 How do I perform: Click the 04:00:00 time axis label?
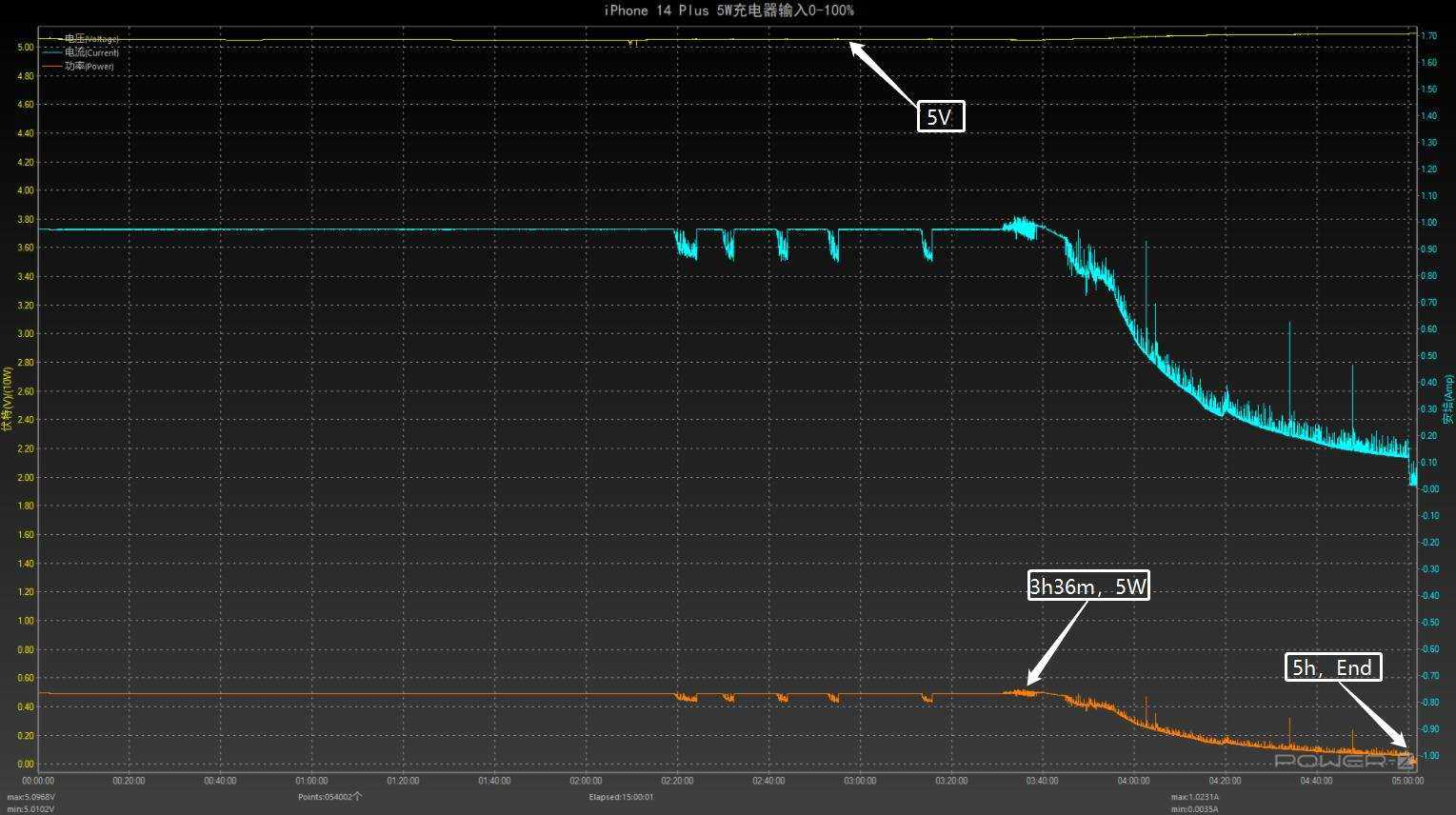click(x=1134, y=781)
